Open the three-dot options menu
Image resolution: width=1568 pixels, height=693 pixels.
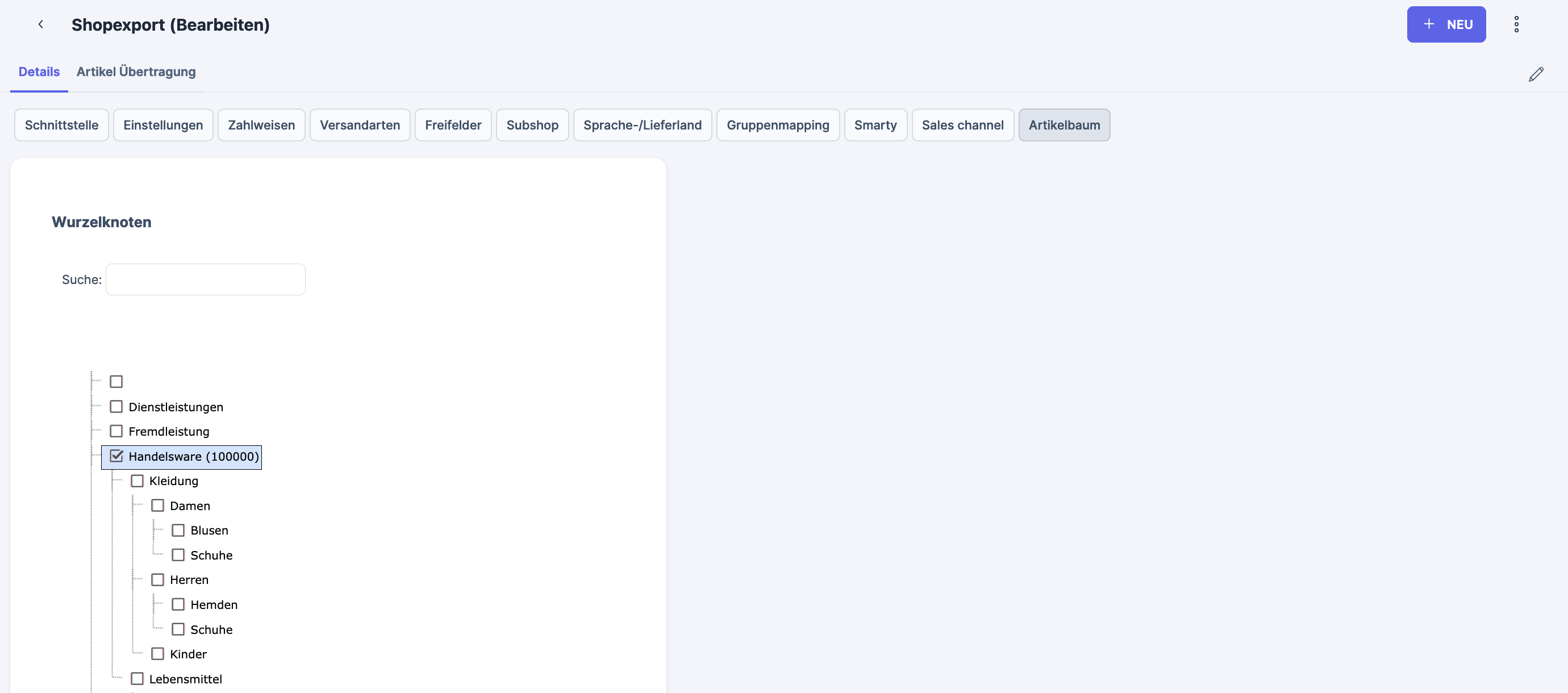point(1516,24)
